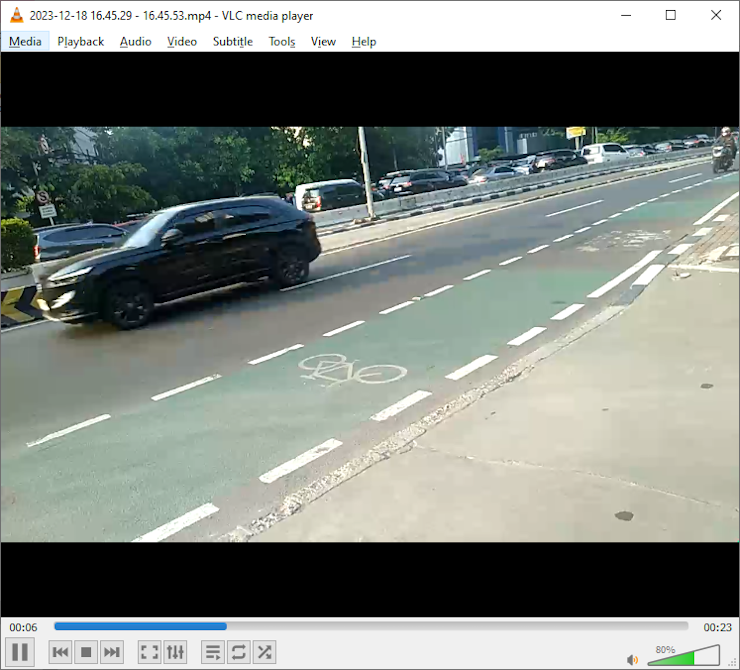Close the VLC media player window
The image size is (740, 670).
click(x=716, y=15)
